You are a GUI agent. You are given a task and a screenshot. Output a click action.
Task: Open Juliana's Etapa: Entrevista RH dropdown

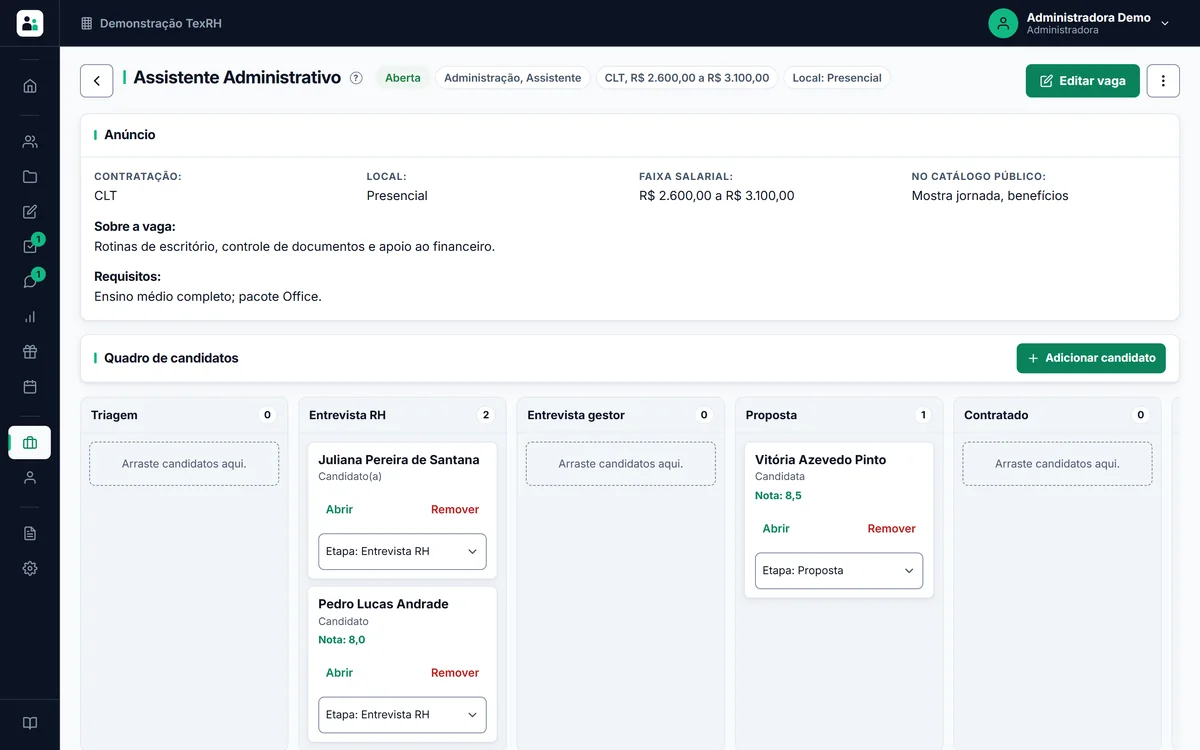click(402, 551)
